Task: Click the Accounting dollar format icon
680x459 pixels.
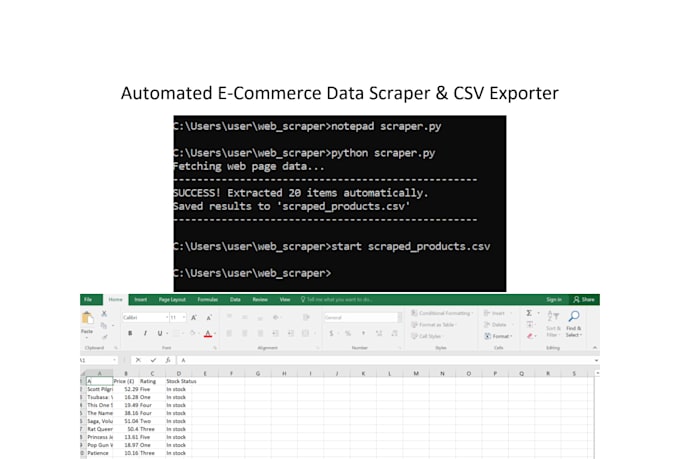Action: click(331, 333)
